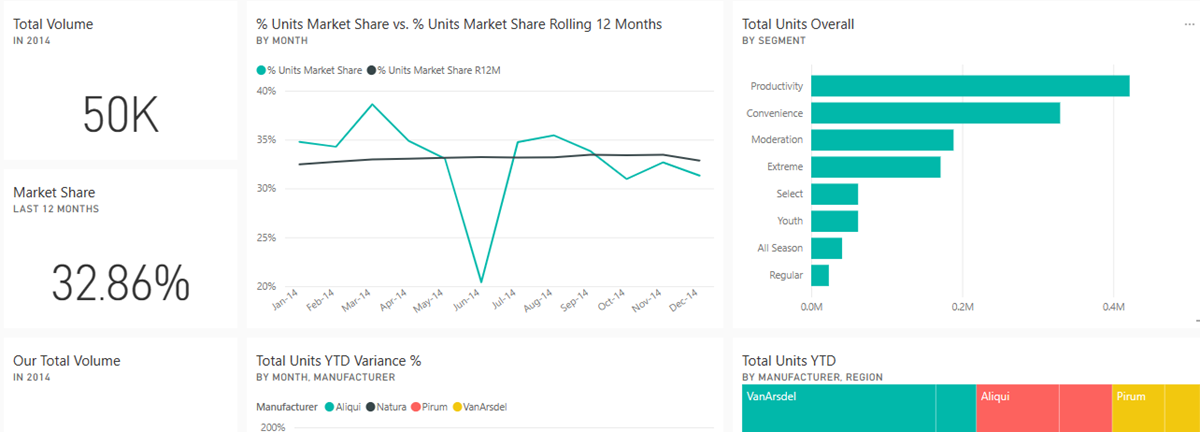Click the Convenience segment label

pos(776,113)
